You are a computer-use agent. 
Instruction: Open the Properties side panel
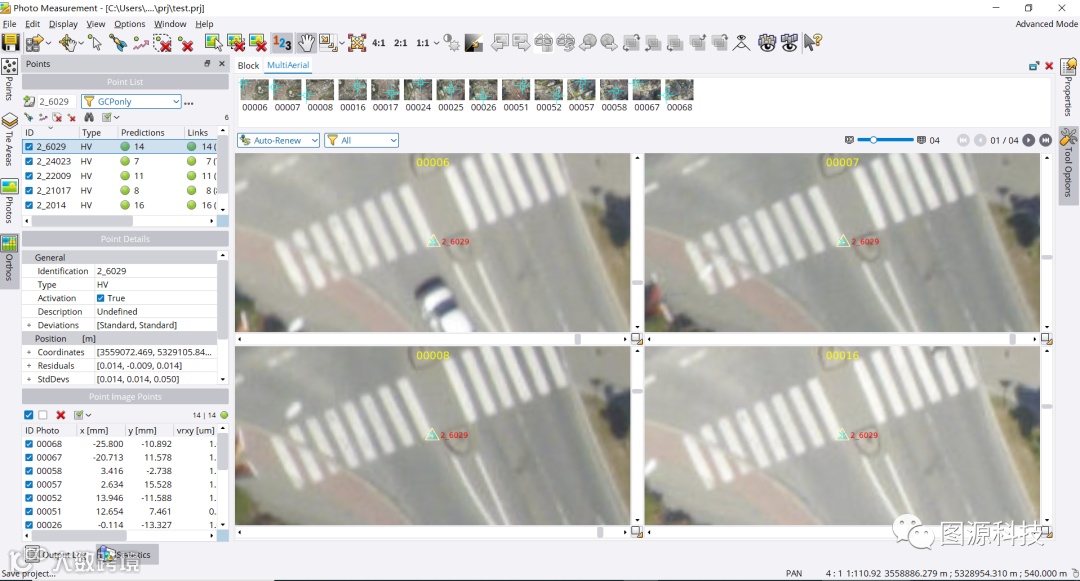click(1068, 86)
